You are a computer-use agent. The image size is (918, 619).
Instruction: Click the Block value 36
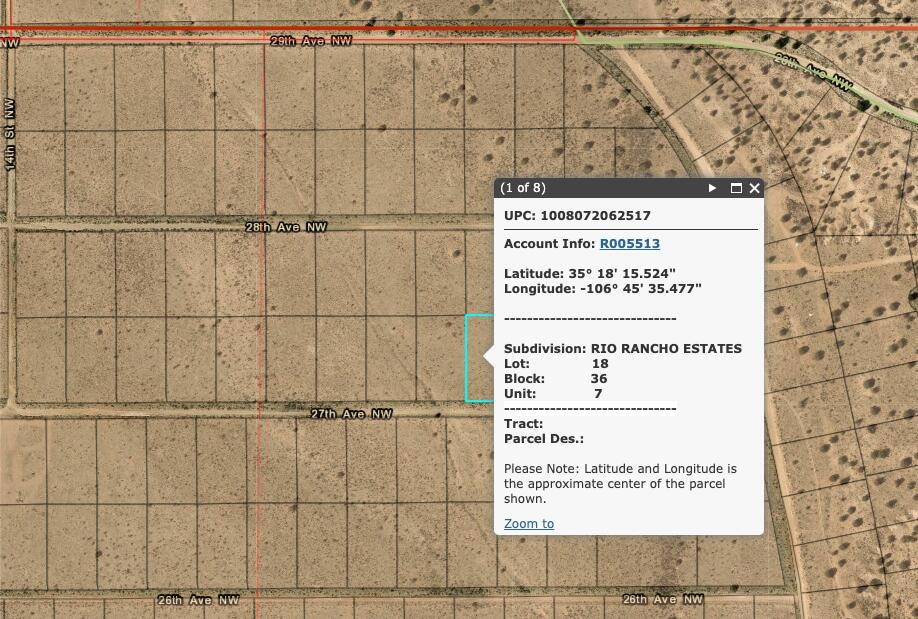[599, 379]
